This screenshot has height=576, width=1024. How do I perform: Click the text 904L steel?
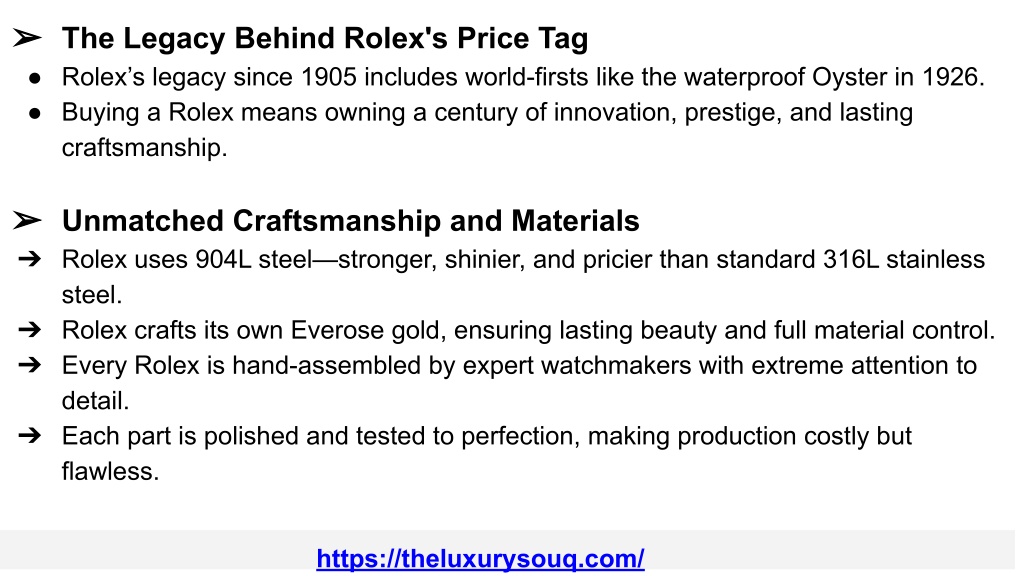pyautogui.click(x=254, y=260)
